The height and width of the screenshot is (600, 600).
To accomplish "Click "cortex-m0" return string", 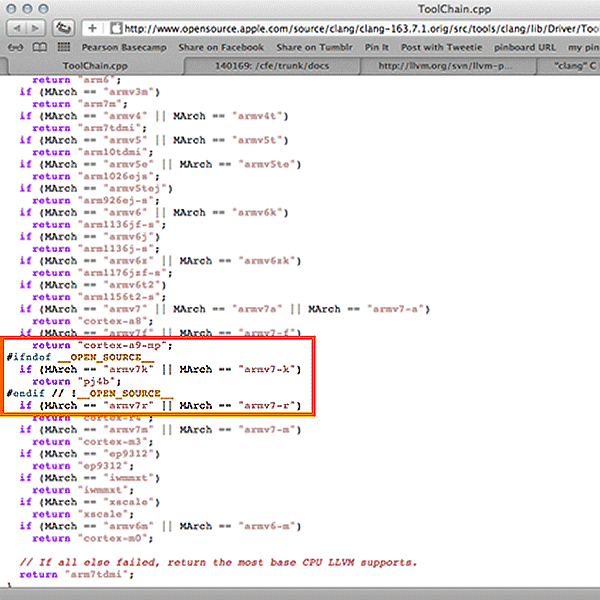I will coord(115,538).
